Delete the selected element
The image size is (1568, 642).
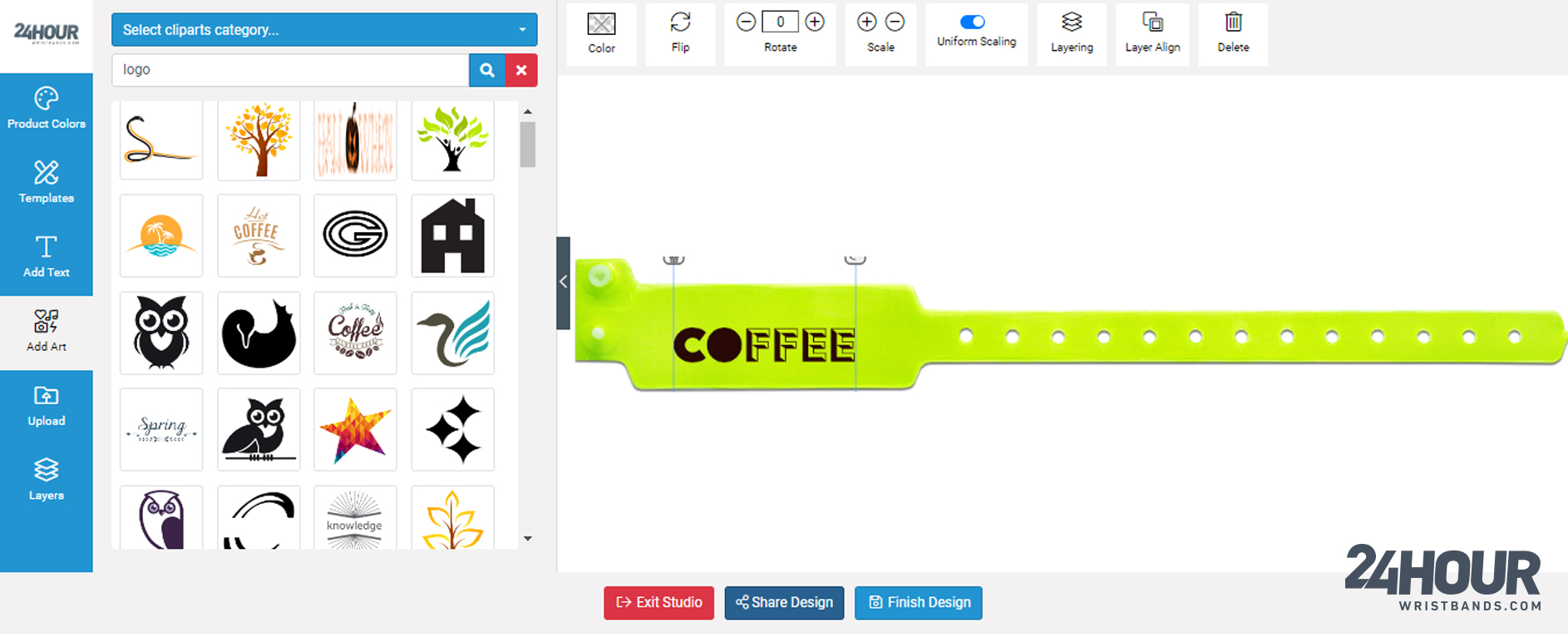click(1233, 34)
